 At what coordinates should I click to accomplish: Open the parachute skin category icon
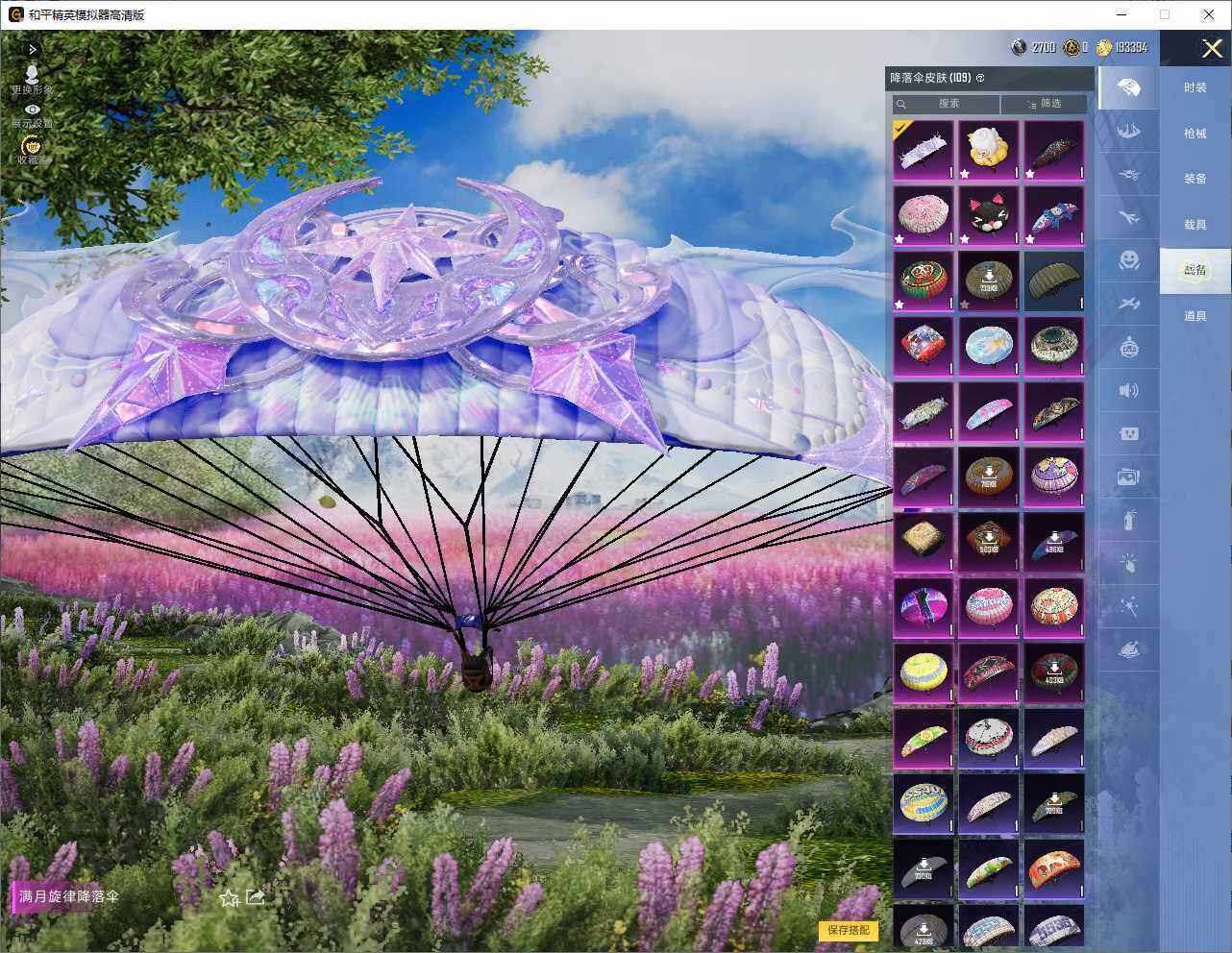click(1128, 88)
